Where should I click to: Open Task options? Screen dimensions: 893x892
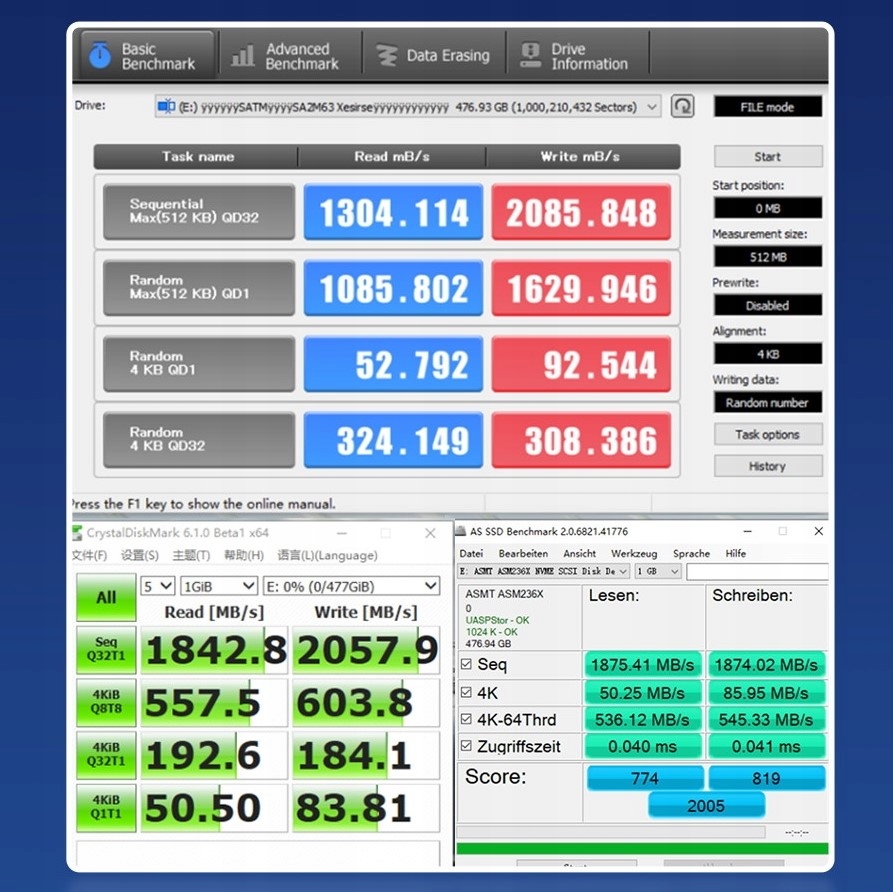768,434
